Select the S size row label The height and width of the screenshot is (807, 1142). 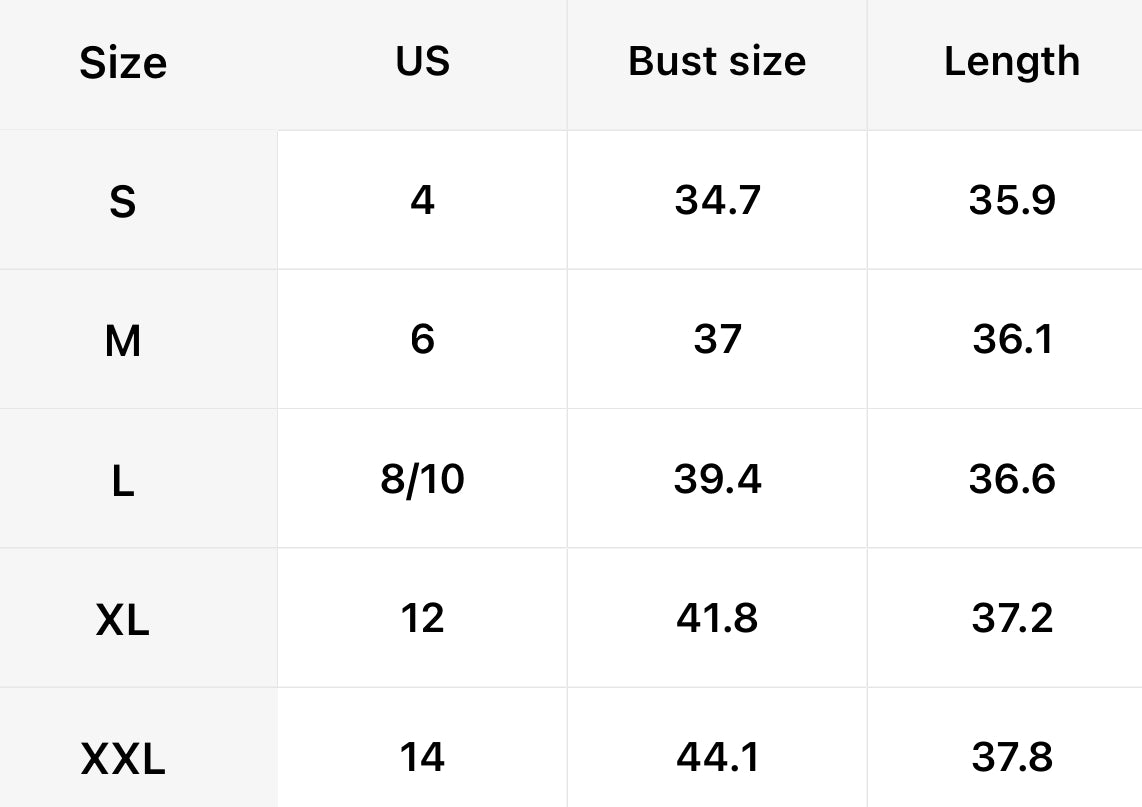tap(123, 203)
